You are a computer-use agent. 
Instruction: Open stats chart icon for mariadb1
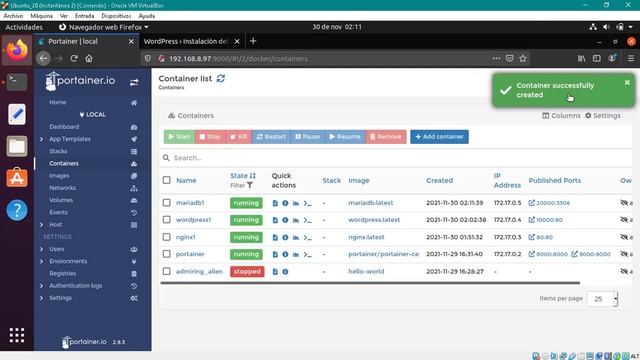pos(296,203)
